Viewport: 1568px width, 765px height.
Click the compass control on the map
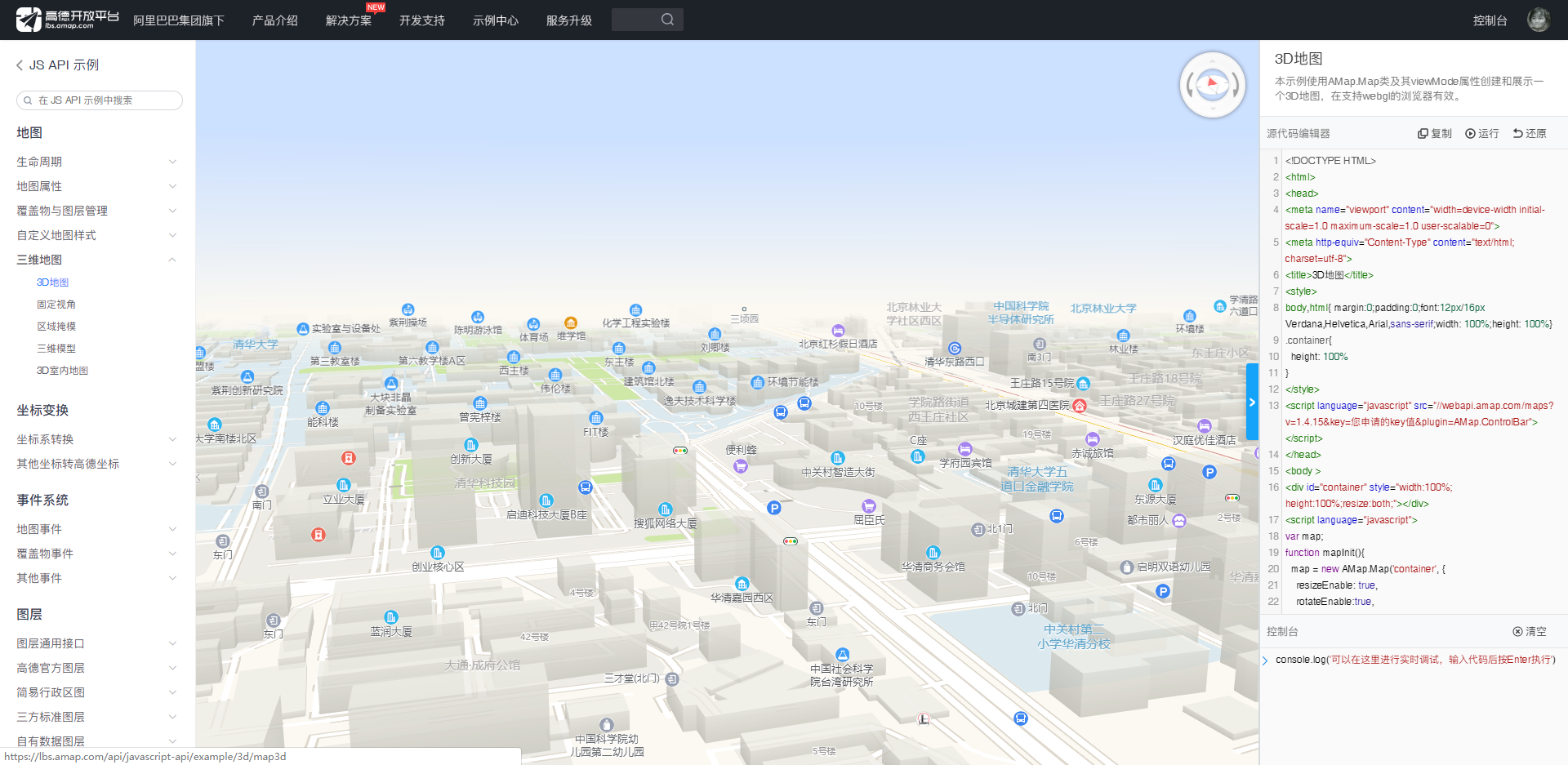1213,85
